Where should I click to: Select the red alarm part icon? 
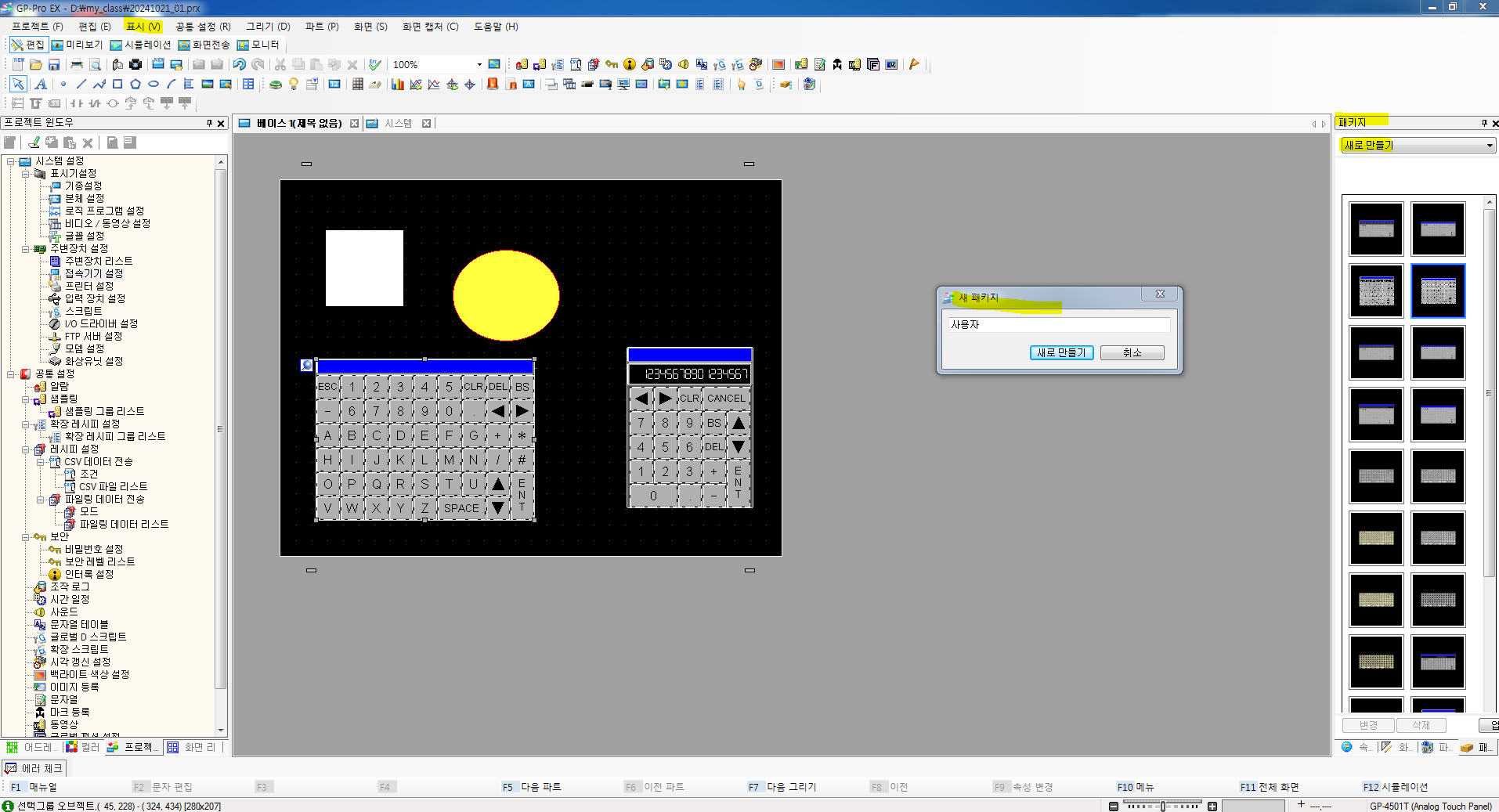pyautogui.click(x=493, y=84)
